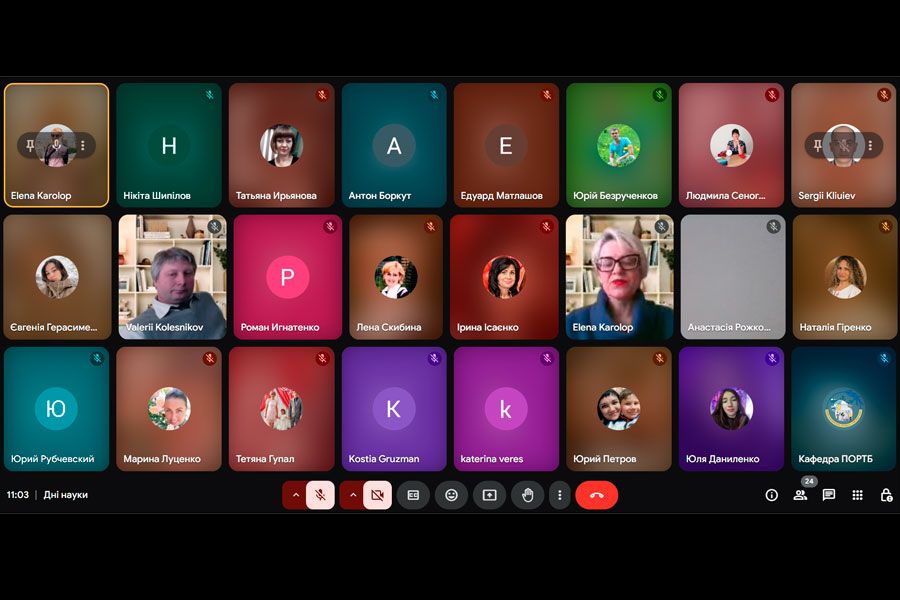Click muted mic icon on Едуард Матлашов tile
900x600 pixels.
coord(547,95)
